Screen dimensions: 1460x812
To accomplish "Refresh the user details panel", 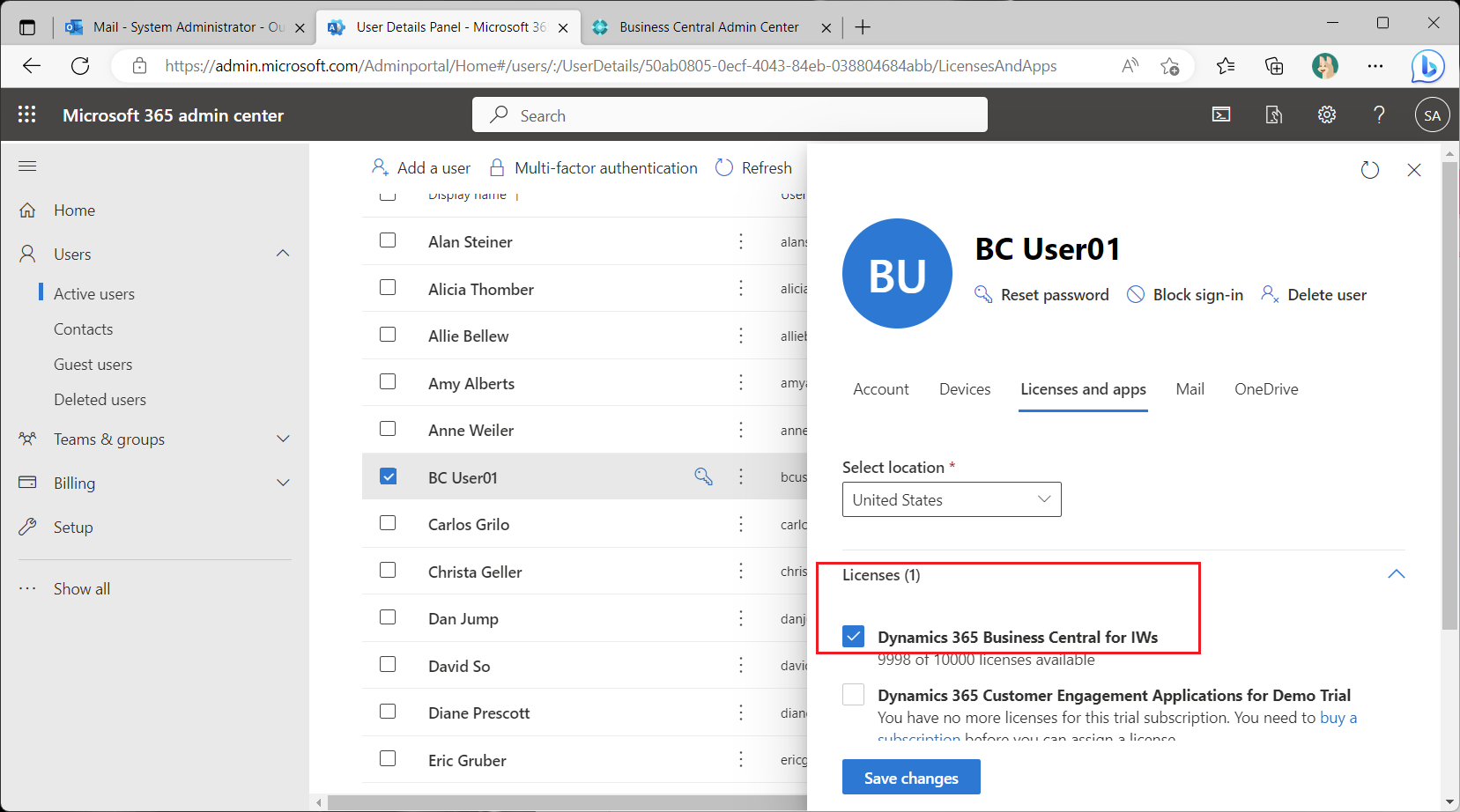I will (1369, 169).
